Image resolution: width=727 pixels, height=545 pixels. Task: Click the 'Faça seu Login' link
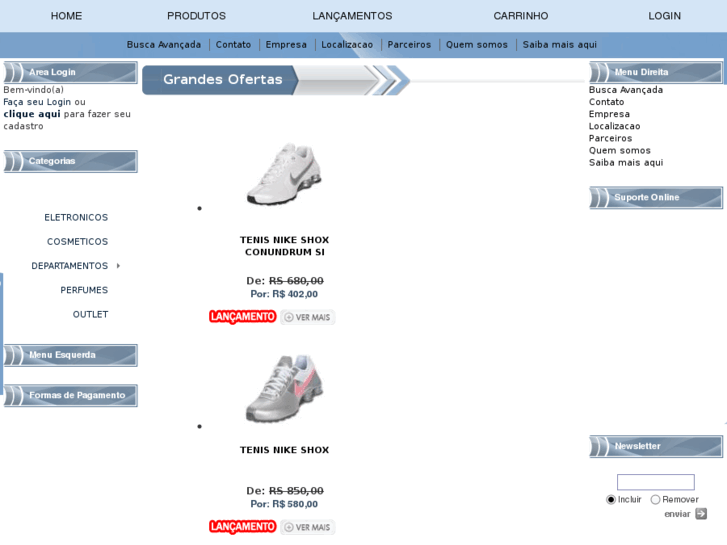(x=37, y=102)
